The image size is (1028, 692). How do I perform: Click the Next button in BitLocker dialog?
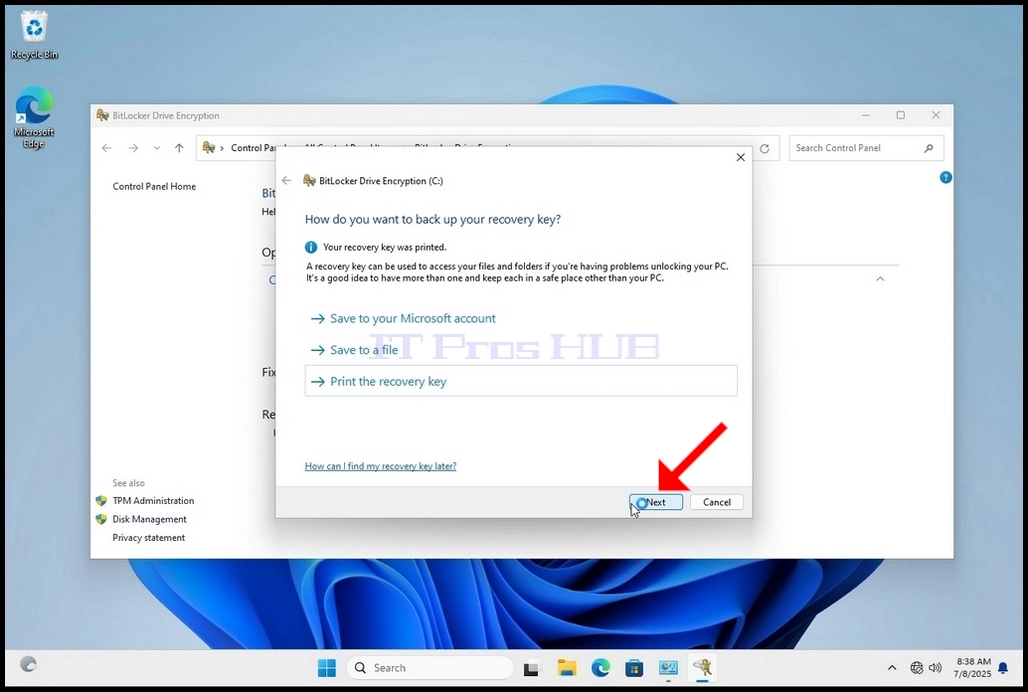656,502
